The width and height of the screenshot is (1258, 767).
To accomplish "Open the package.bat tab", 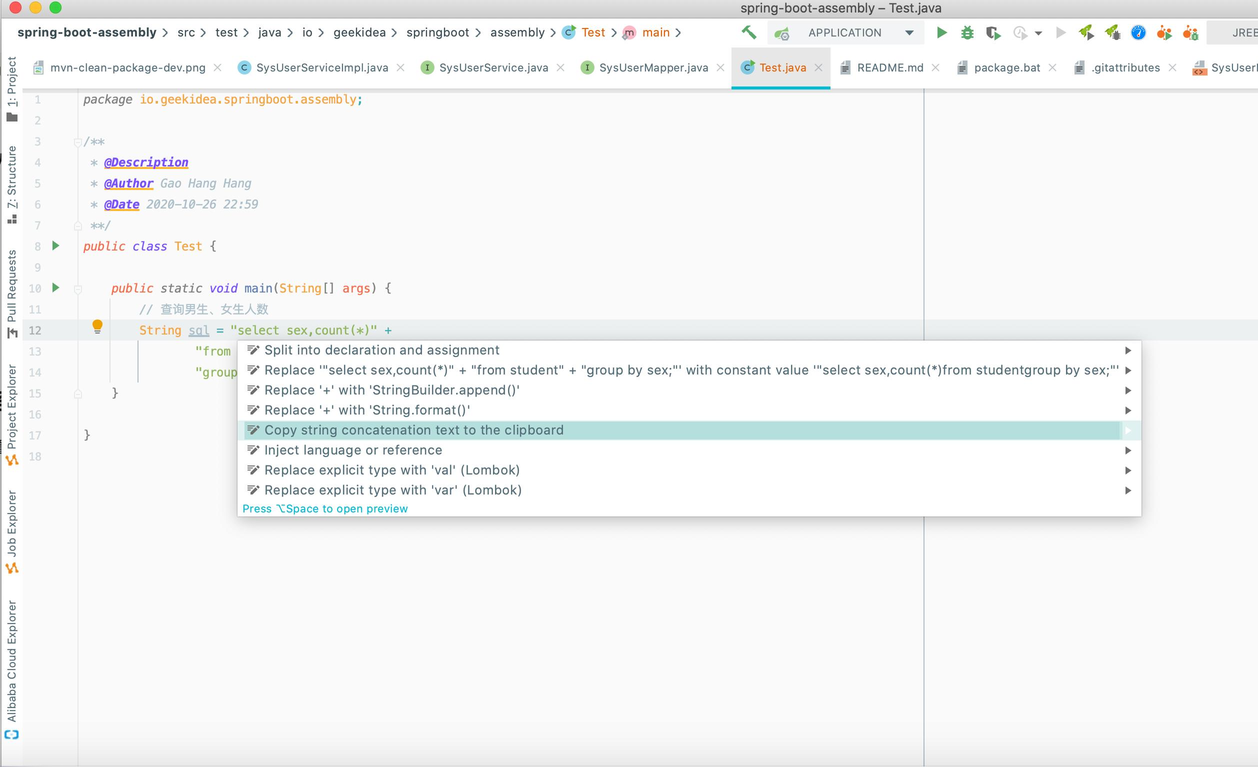I will click(x=1007, y=68).
